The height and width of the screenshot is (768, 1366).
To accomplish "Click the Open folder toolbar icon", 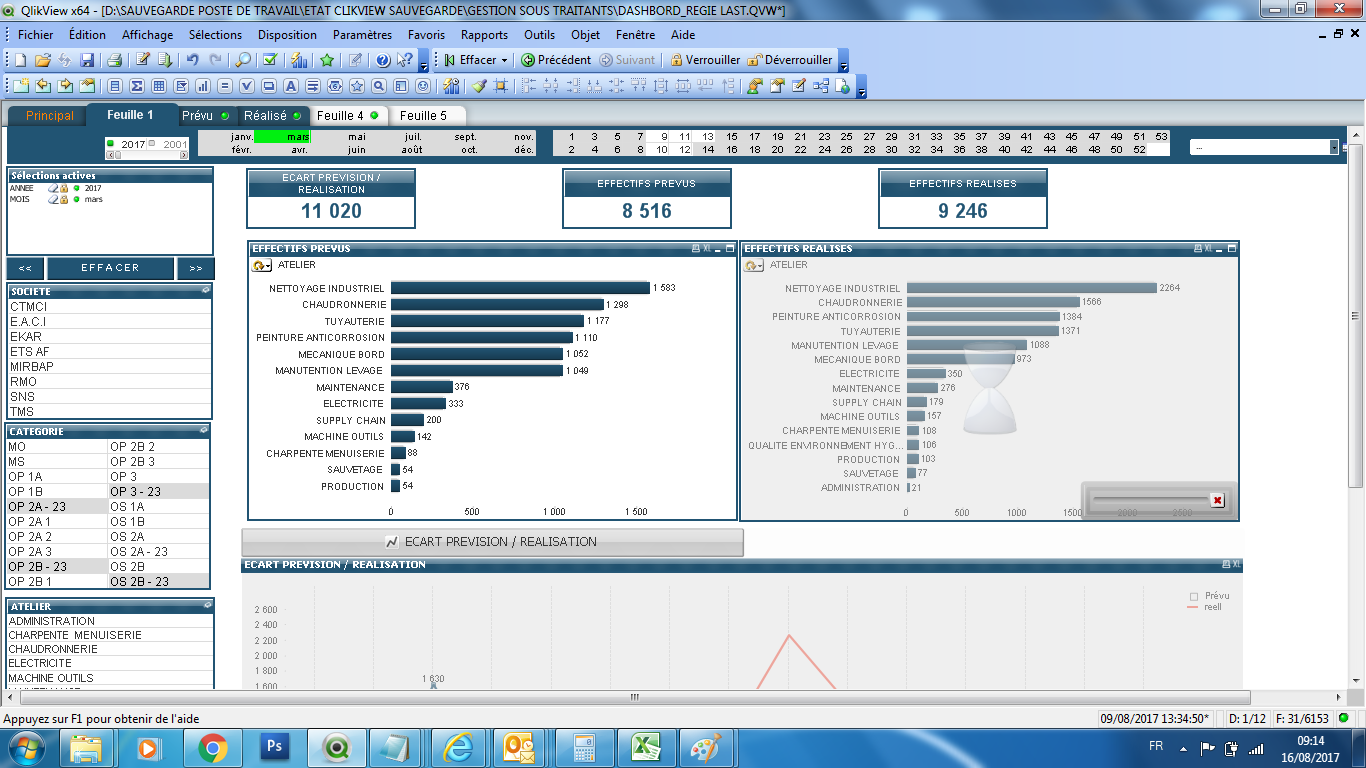I will (x=42, y=60).
